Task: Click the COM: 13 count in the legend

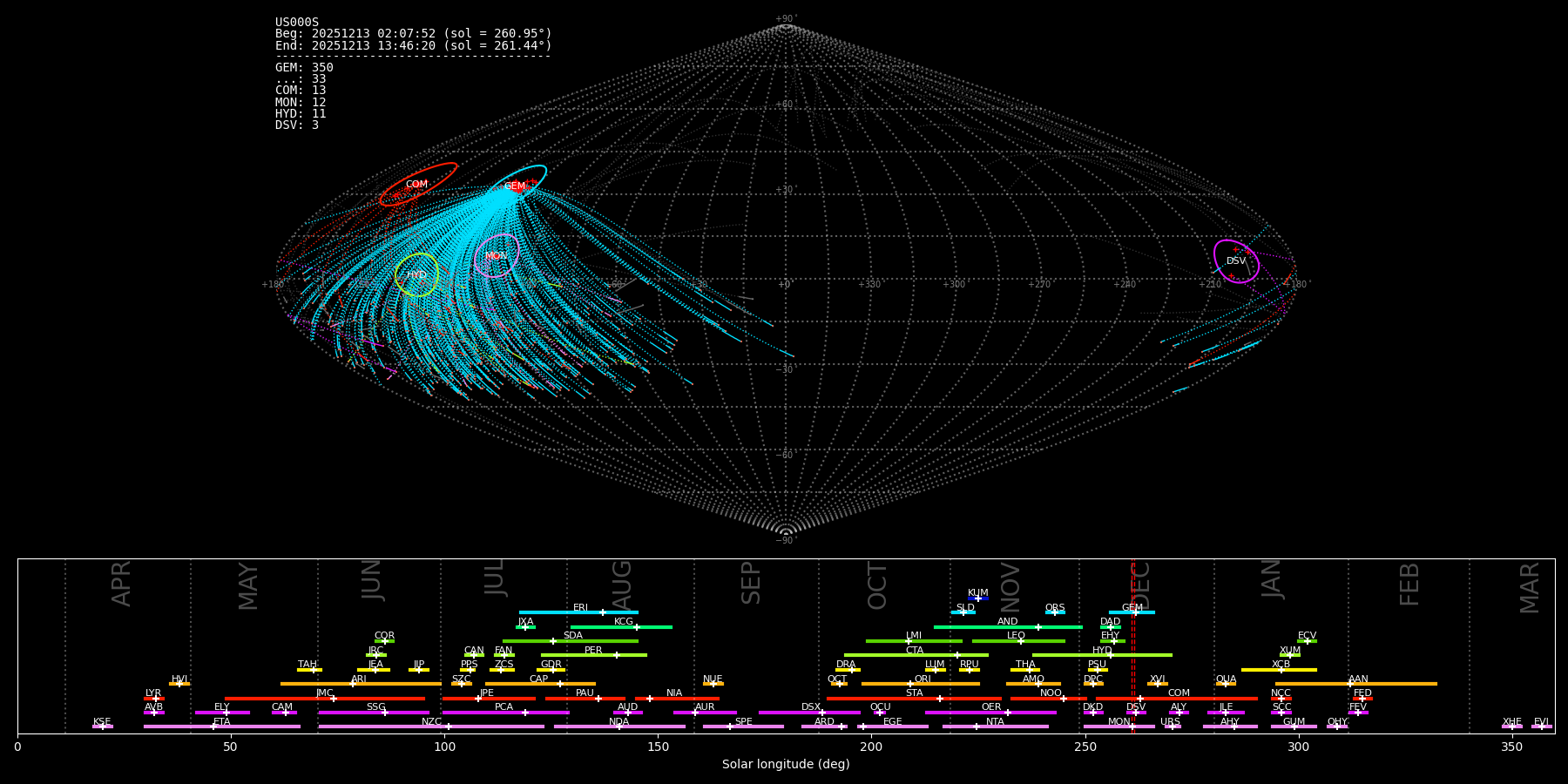Action: pos(301,91)
